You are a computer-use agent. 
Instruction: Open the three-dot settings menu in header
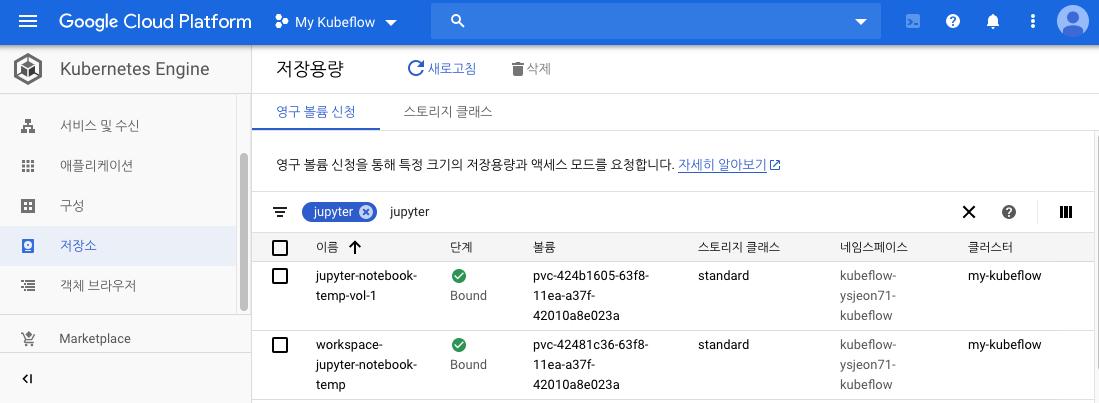(1032, 22)
